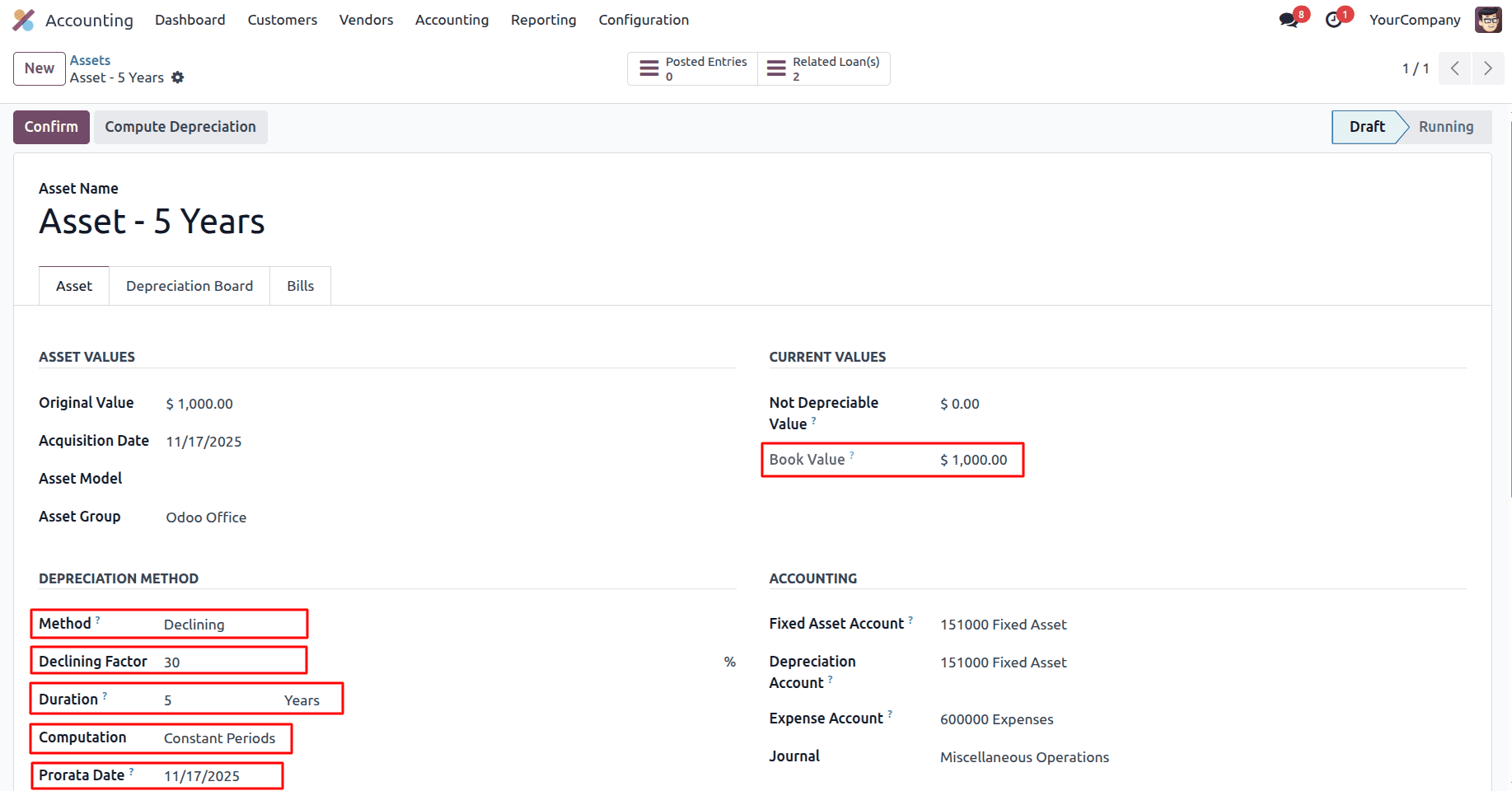
Task: Navigate to the previous record arrow
Action: tap(1454, 68)
